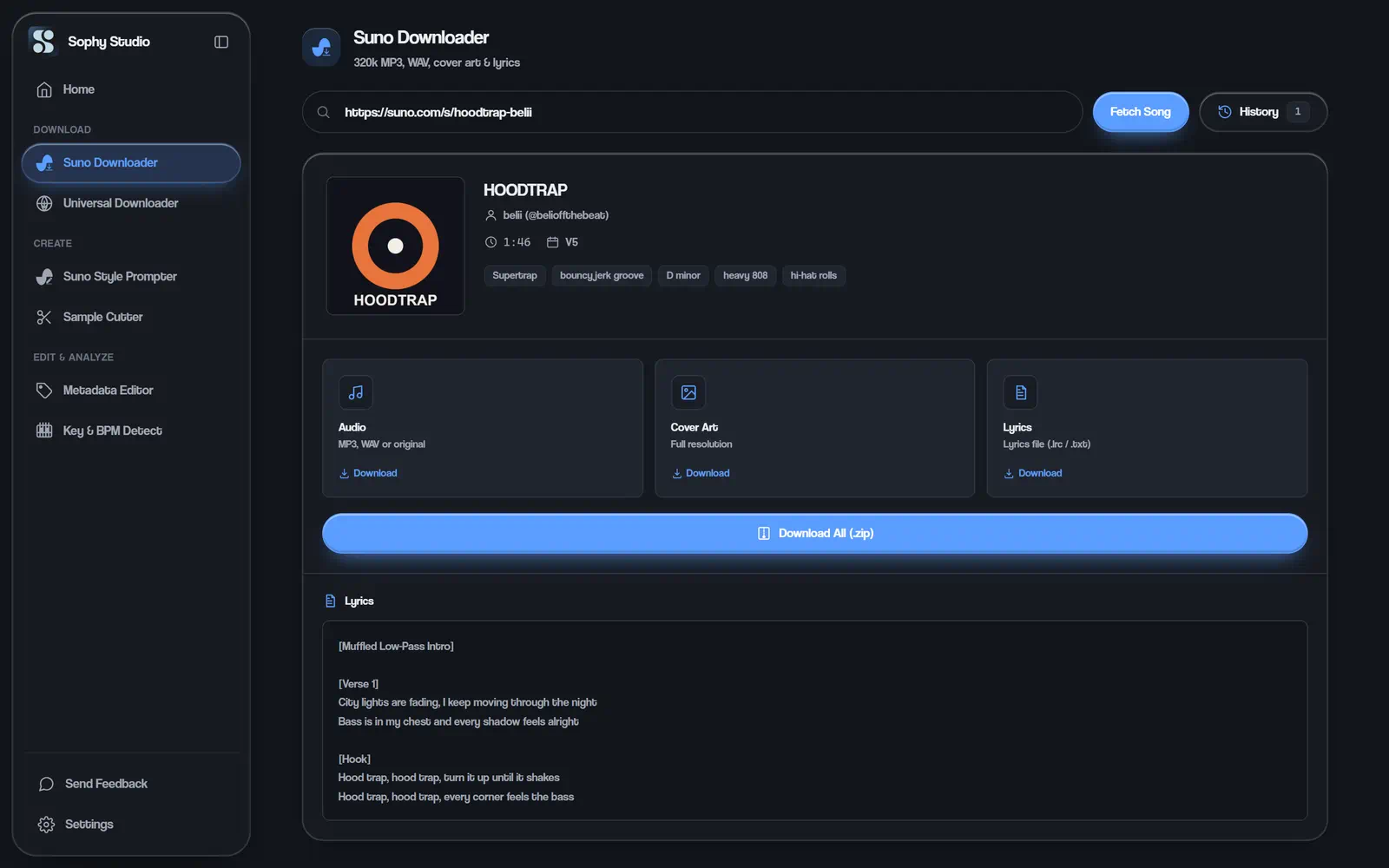
Task: Open Key & BPM Detect
Action: pyautogui.click(x=131, y=431)
